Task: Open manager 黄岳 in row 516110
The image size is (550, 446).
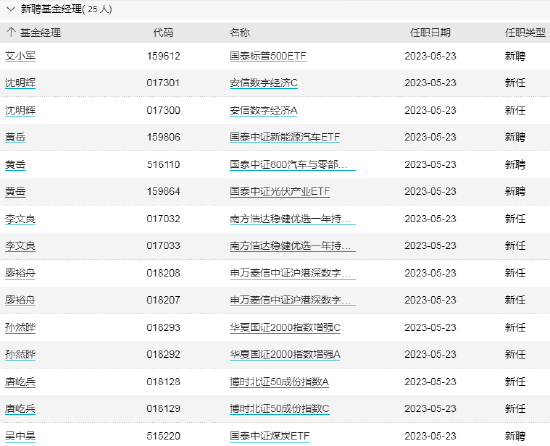Action: (x=15, y=164)
